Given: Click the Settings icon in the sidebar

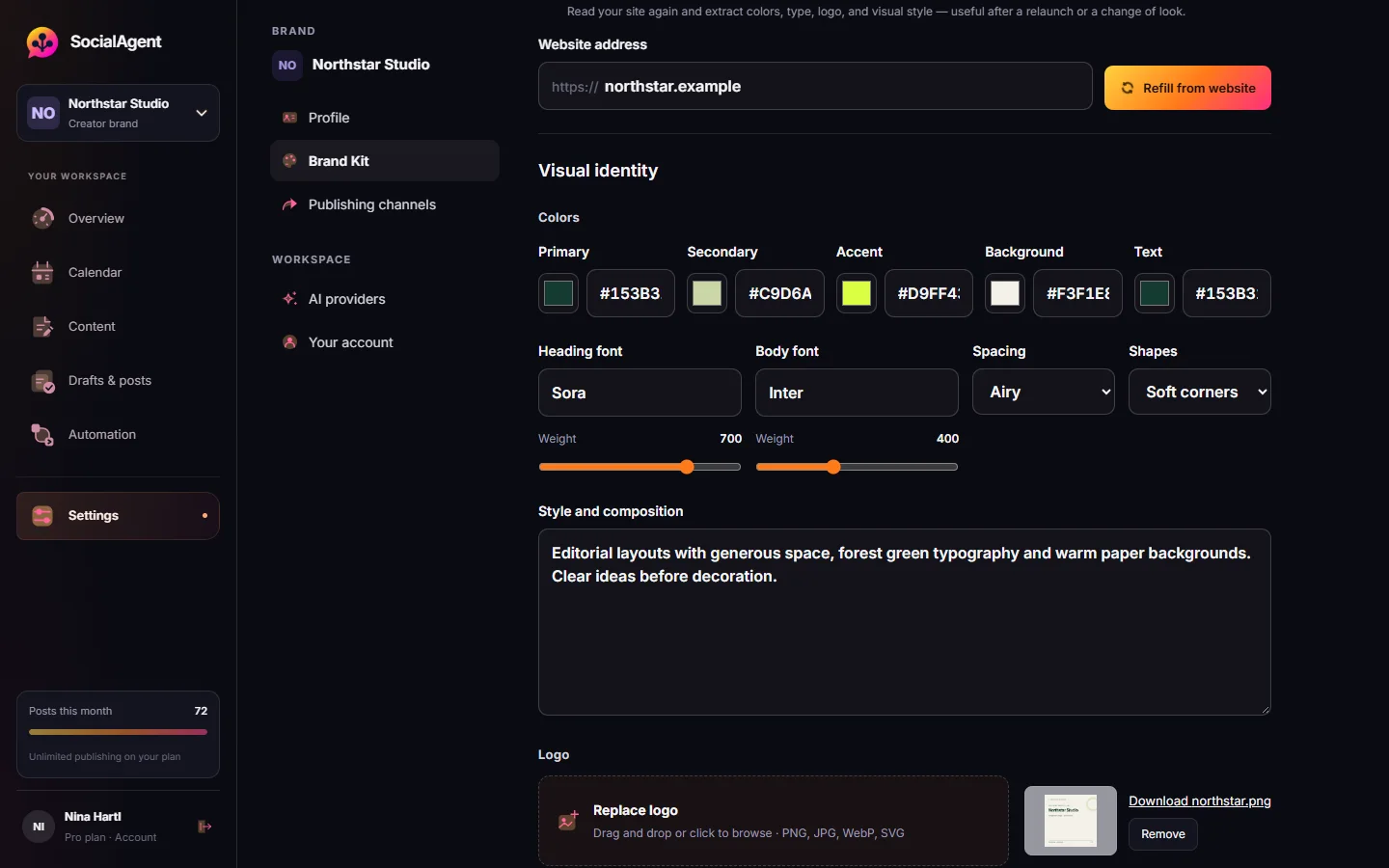Looking at the screenshot, I should click(43, 516).
